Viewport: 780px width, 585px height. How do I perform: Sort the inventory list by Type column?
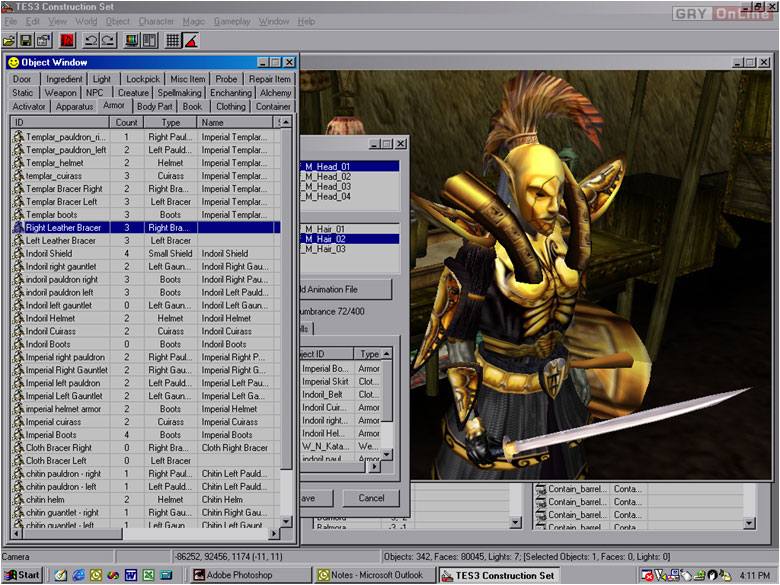click(x=369, y=354)
